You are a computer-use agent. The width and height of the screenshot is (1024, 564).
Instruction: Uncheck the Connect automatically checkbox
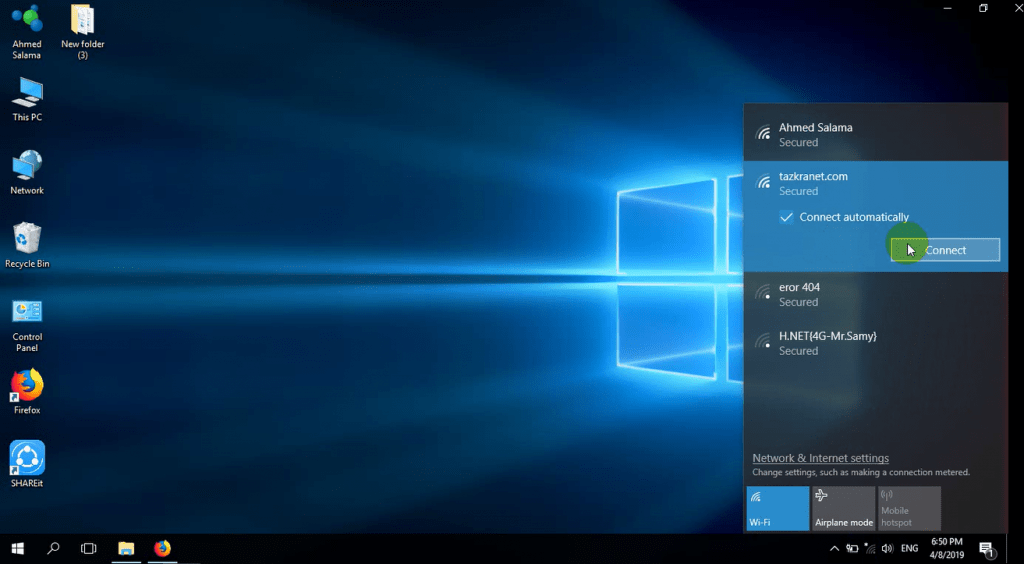(x=787, y=217)
